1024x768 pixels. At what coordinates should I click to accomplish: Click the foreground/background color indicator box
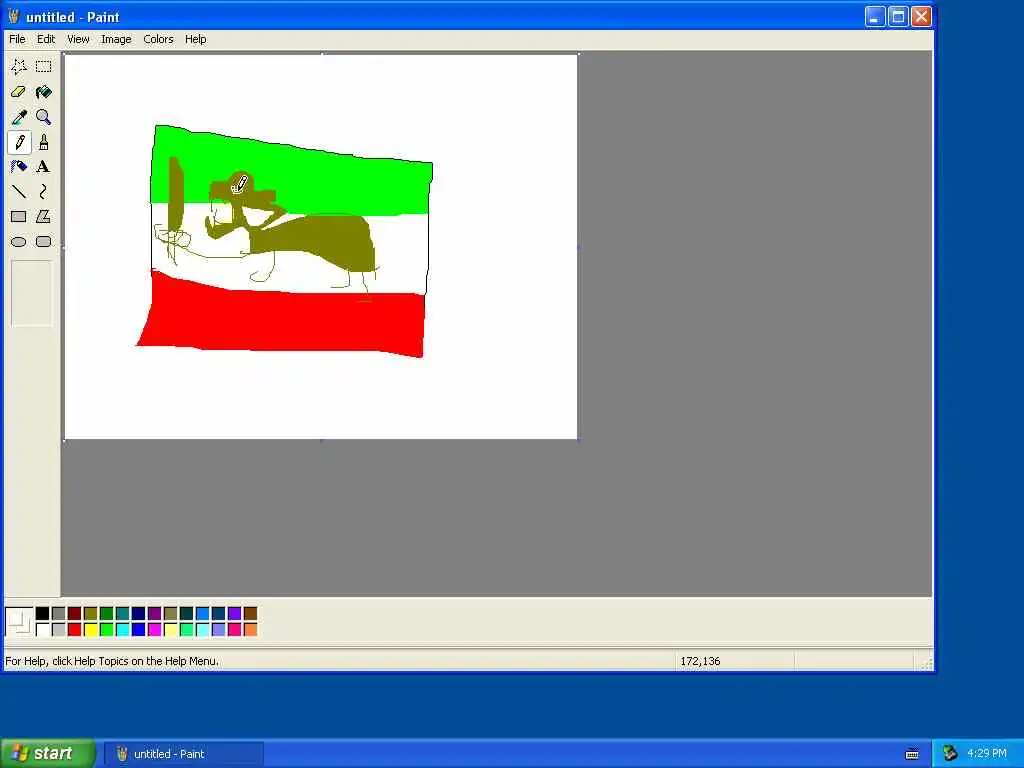pyautogui.click(x=18, y=621)
